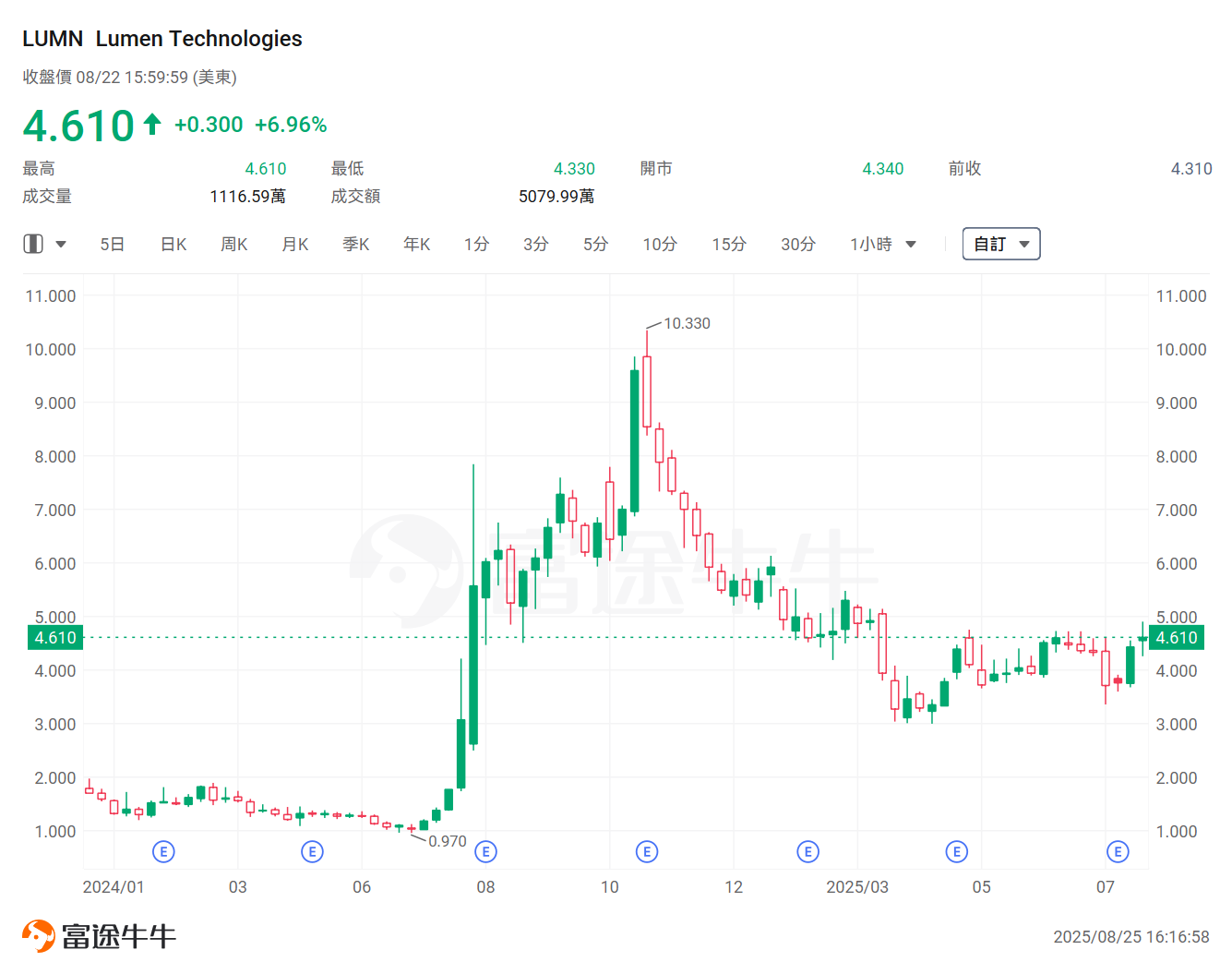Select the 5日 five-day period

click(x=112, y=243)
